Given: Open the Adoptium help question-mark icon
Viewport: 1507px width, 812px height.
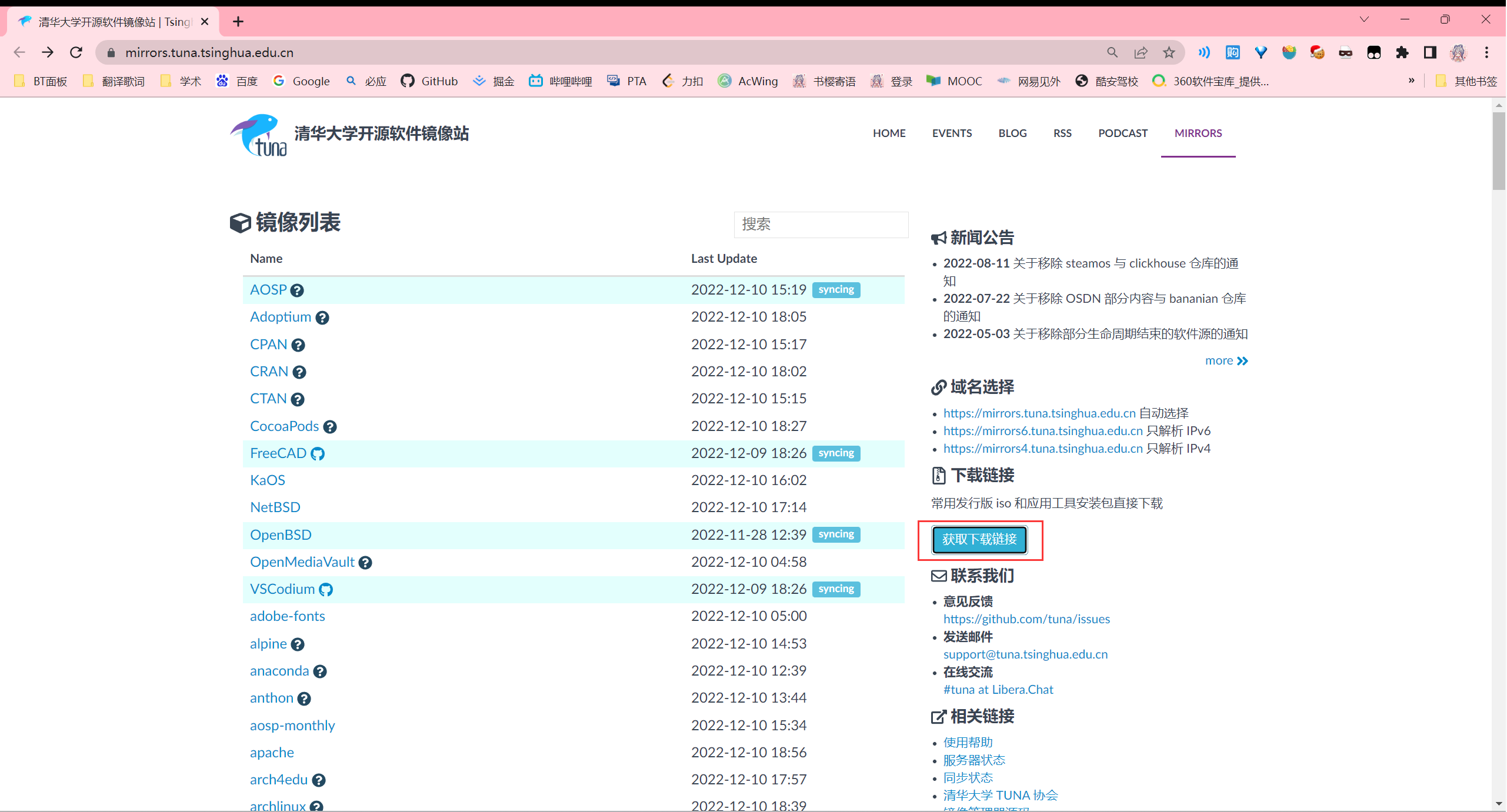Looking at the screenshot, I should tap(322, 318).
